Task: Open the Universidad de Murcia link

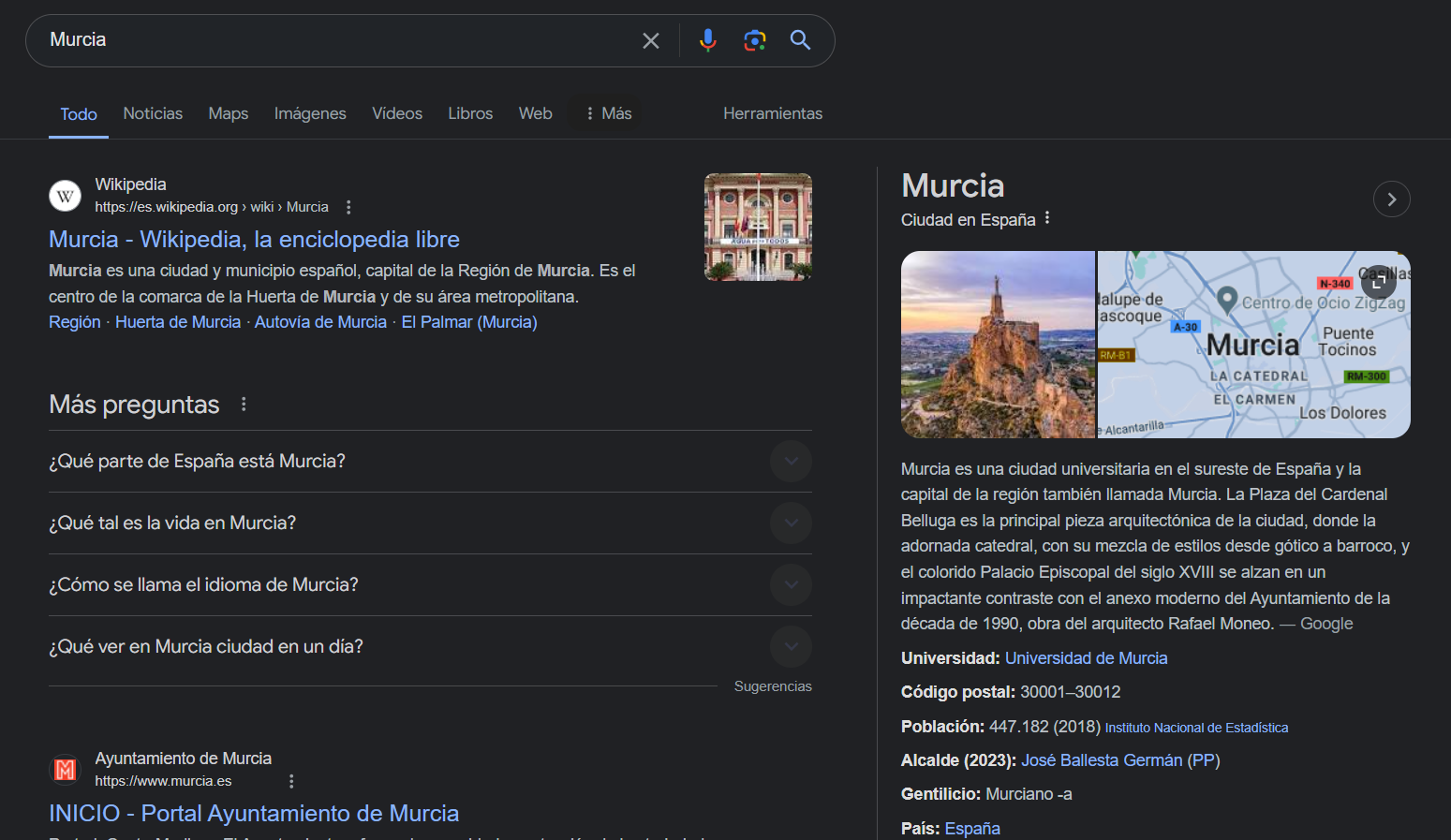Action: click(1086, 658)
